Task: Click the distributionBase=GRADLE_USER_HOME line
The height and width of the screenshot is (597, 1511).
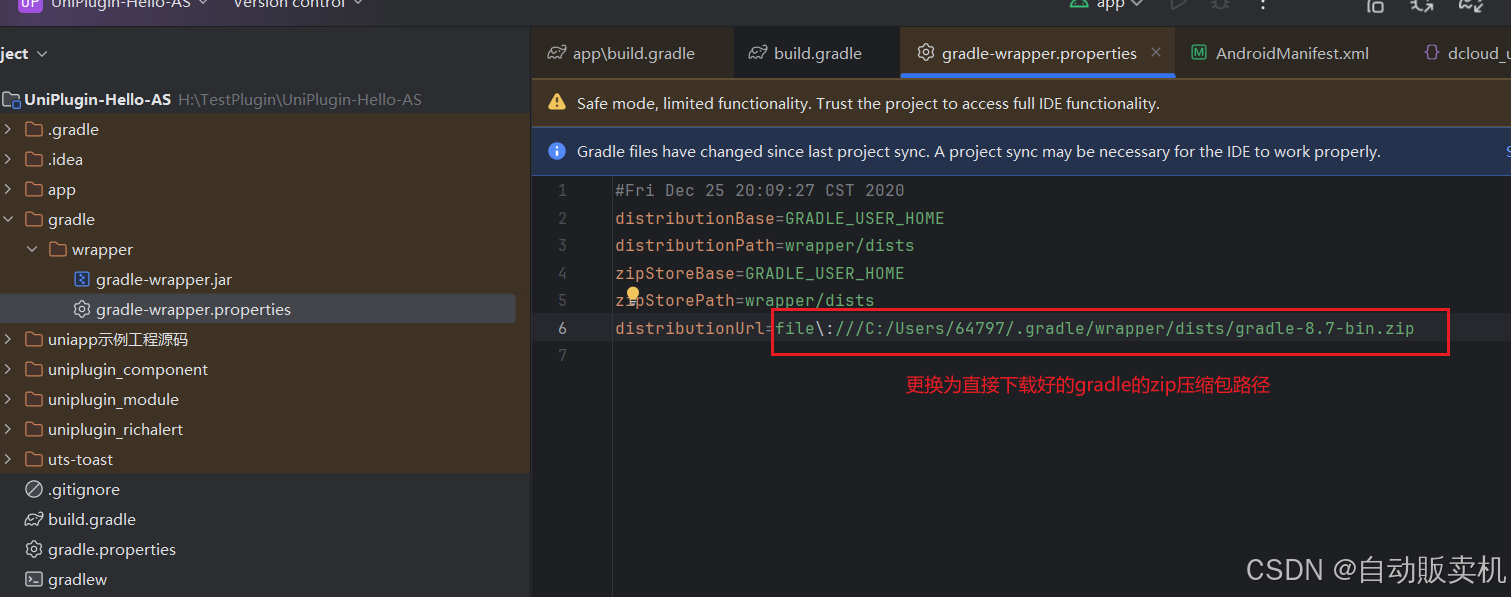Action: tap(780, 218)
